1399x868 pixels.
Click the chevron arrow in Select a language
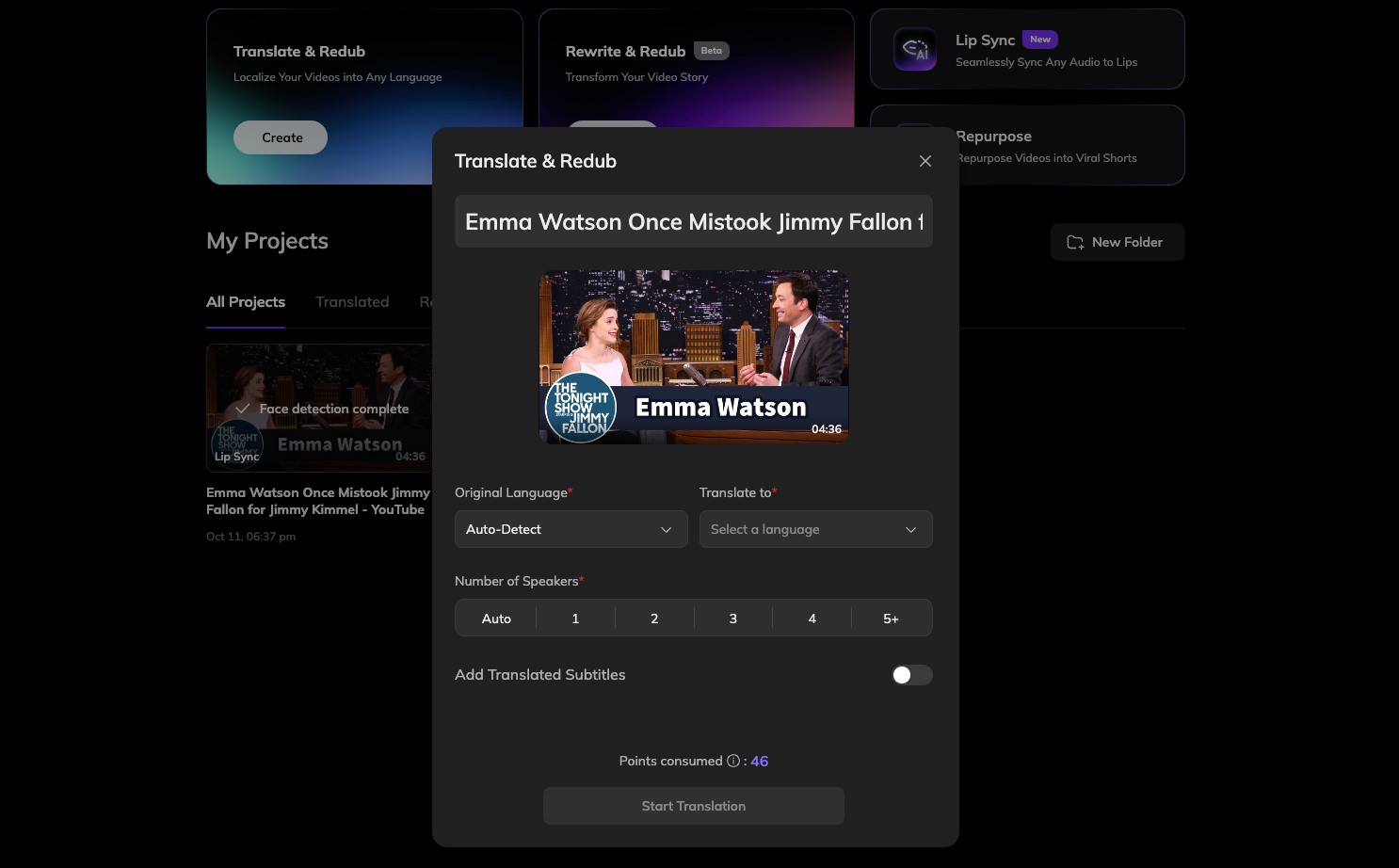click(910, 530)
